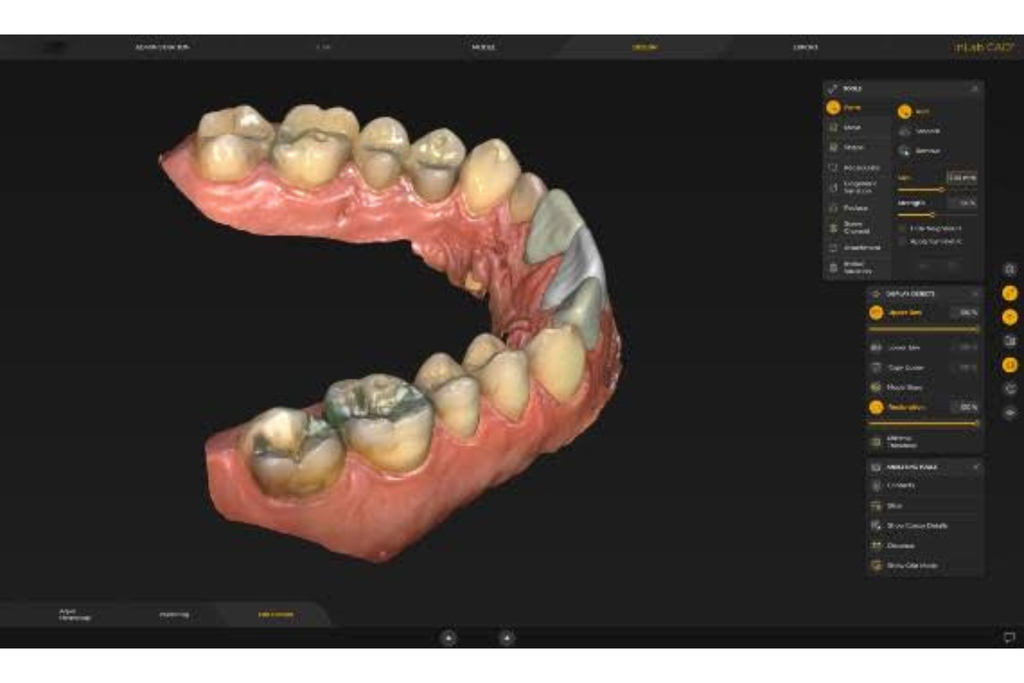Viewport: 1024px width, 683px height.
Task: Switch to the Design phase
Action: coord(645,47)
